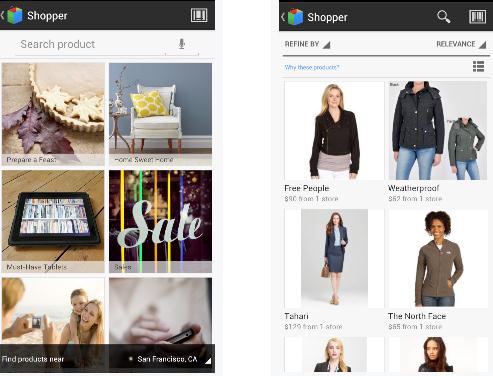Select The North Face jacket product
This screenshot has width=493, height=376.
438,269
